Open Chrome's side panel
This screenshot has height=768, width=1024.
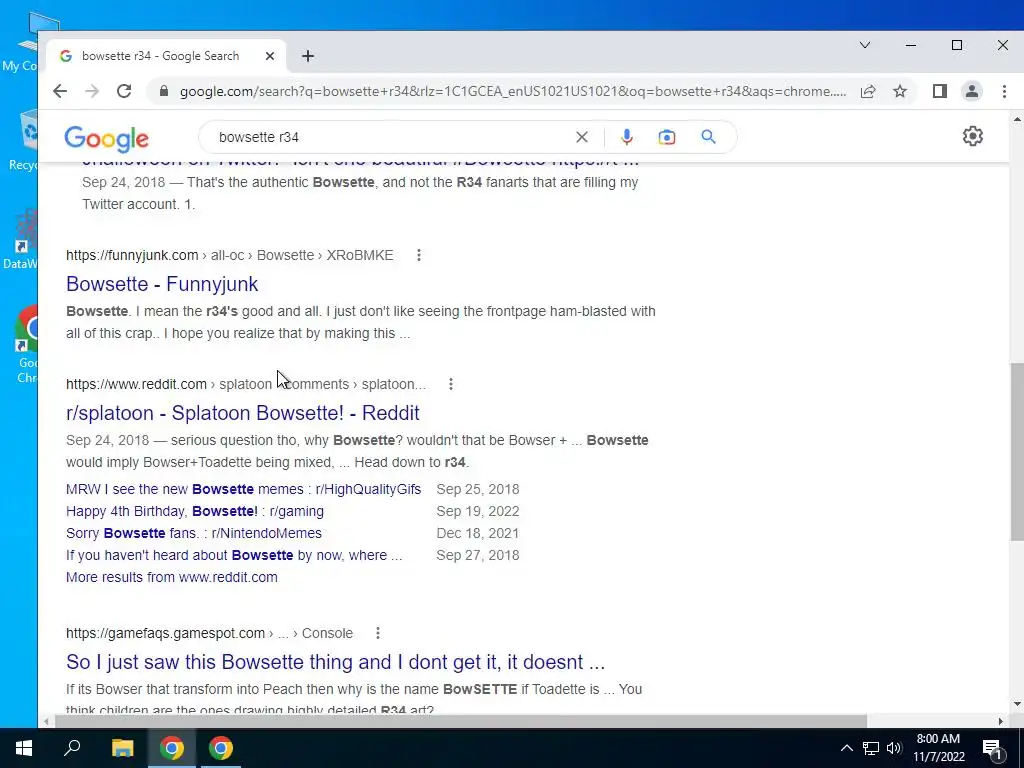click(x=940, y=91)
